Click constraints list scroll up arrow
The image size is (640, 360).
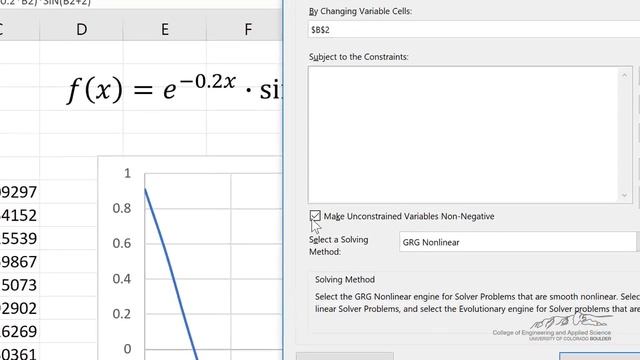(624, 75)
